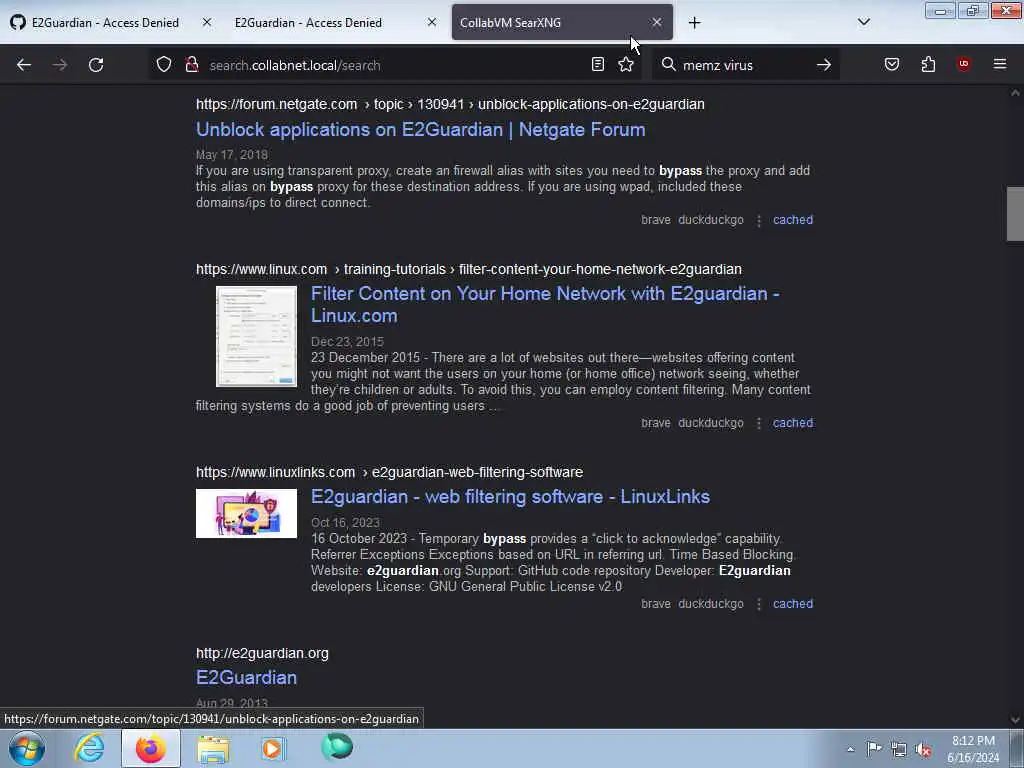
Task: Open the clock showing 8:12 PM
Action: click(x=973, y=749)
